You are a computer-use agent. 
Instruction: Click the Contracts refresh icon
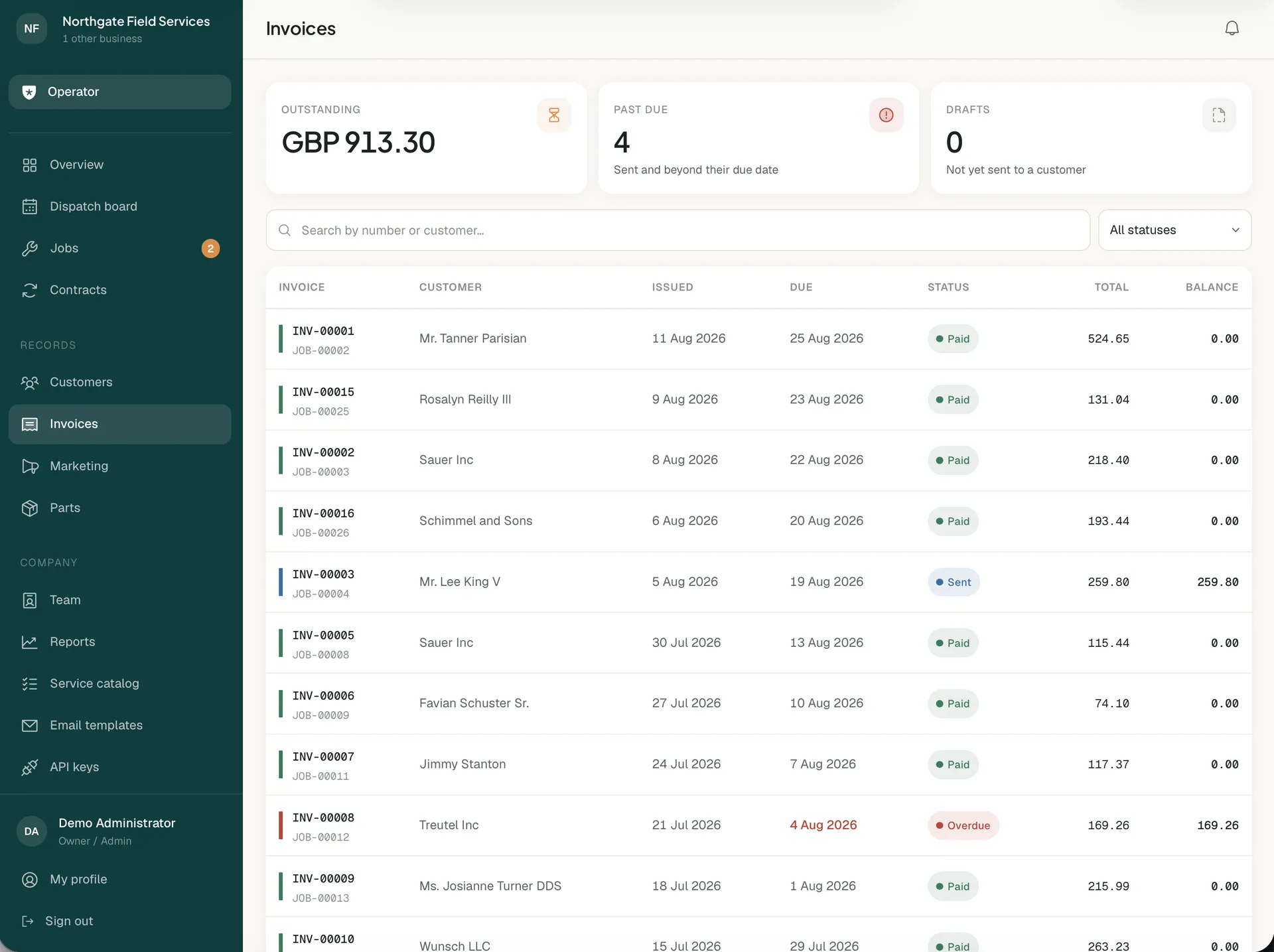coord(30,291)
